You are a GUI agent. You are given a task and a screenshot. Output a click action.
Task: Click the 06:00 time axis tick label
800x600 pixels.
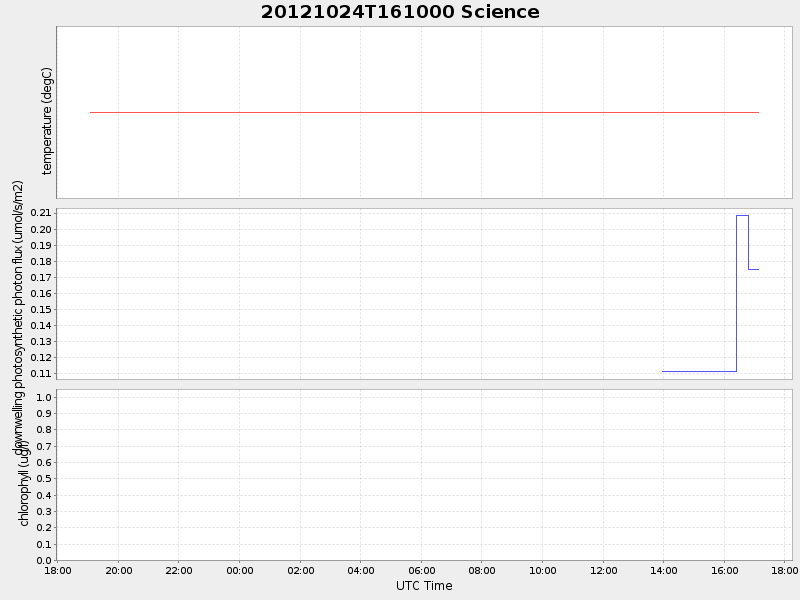(x=422, y=570)
